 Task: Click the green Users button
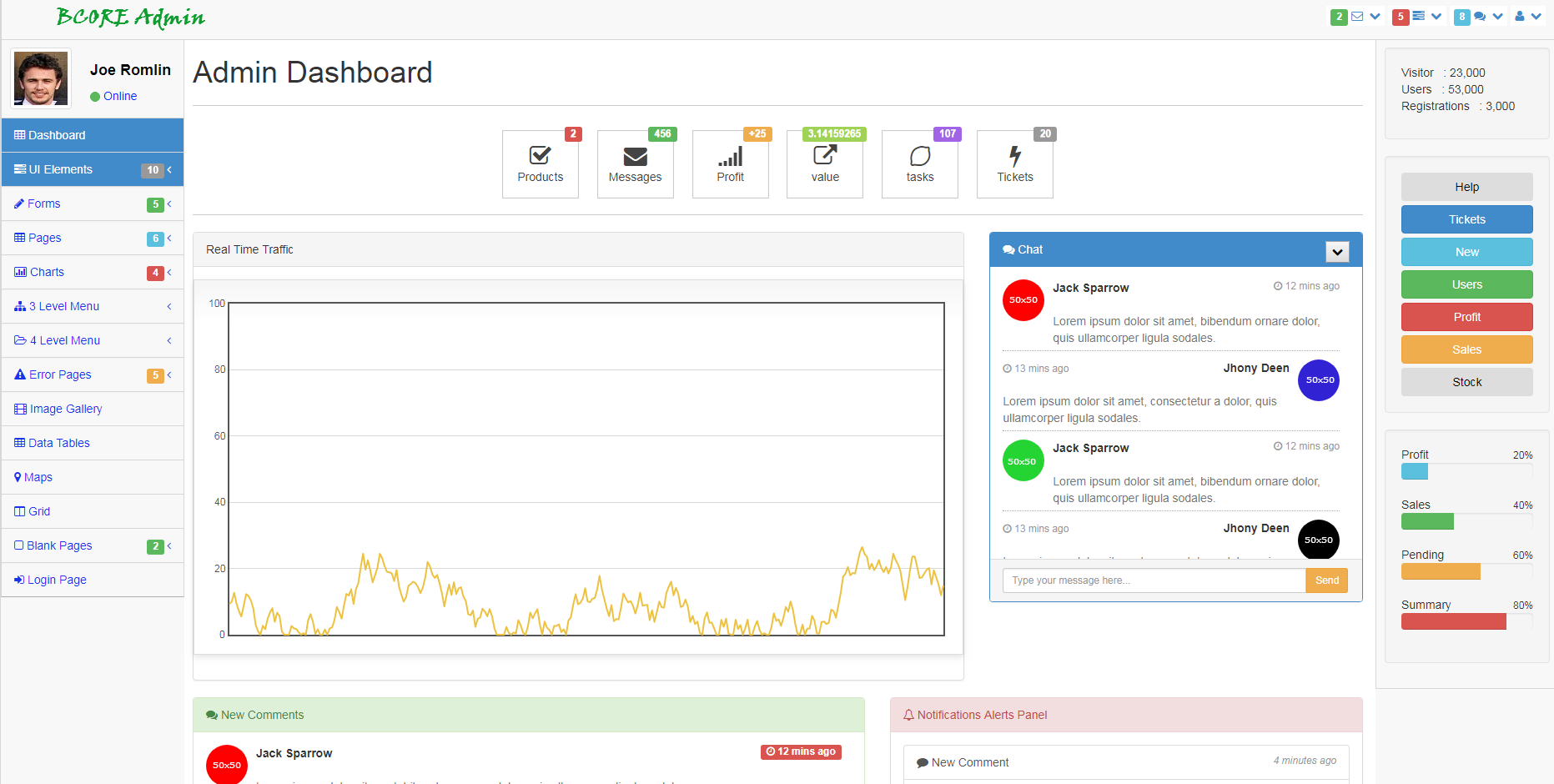(1466, 284)
